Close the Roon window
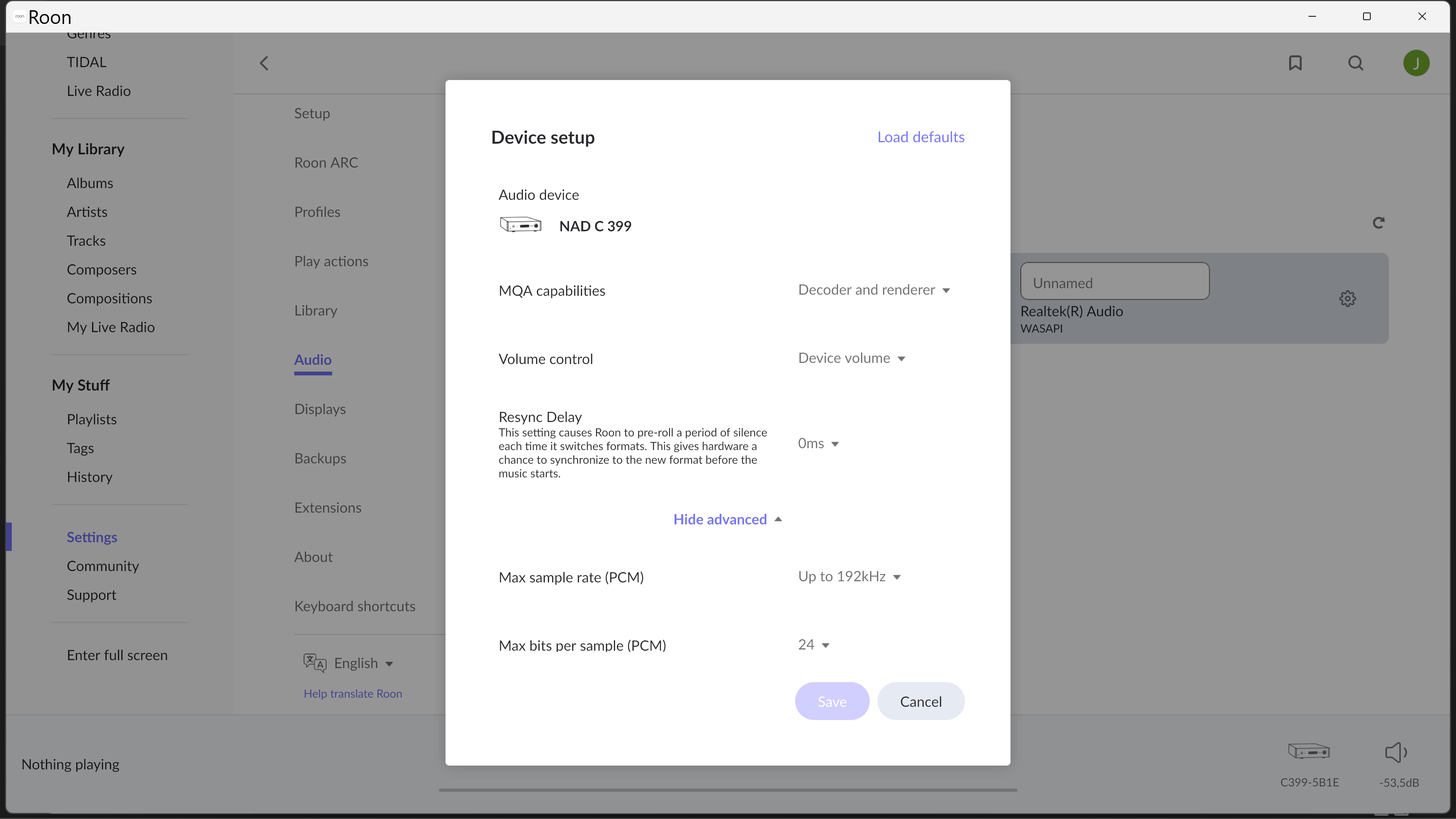 coord(1422,16)
